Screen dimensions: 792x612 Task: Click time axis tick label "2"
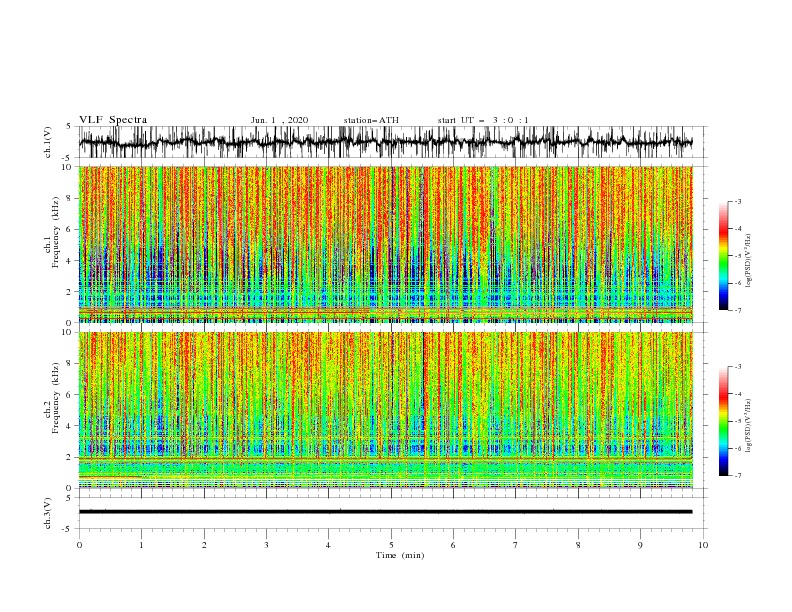(x=204, y=545)
